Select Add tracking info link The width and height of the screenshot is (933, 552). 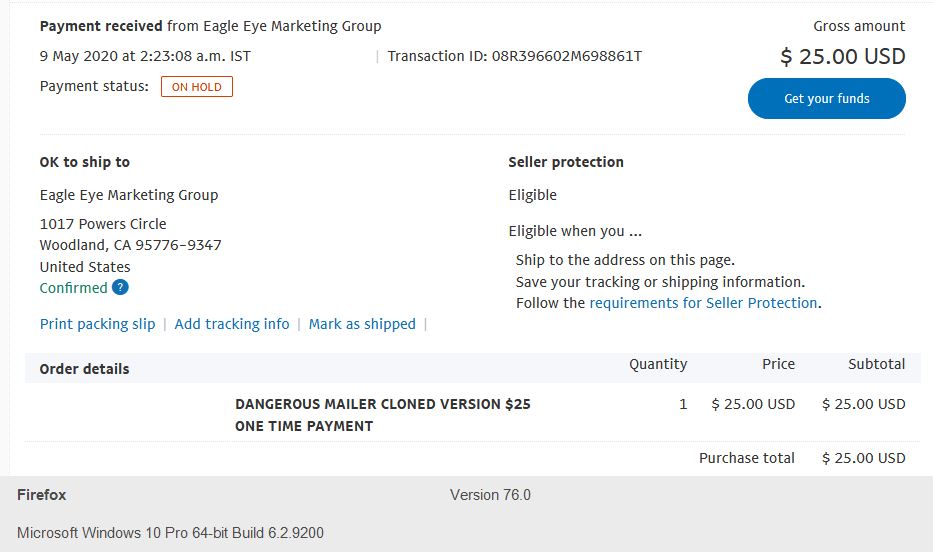pos(231,324)
